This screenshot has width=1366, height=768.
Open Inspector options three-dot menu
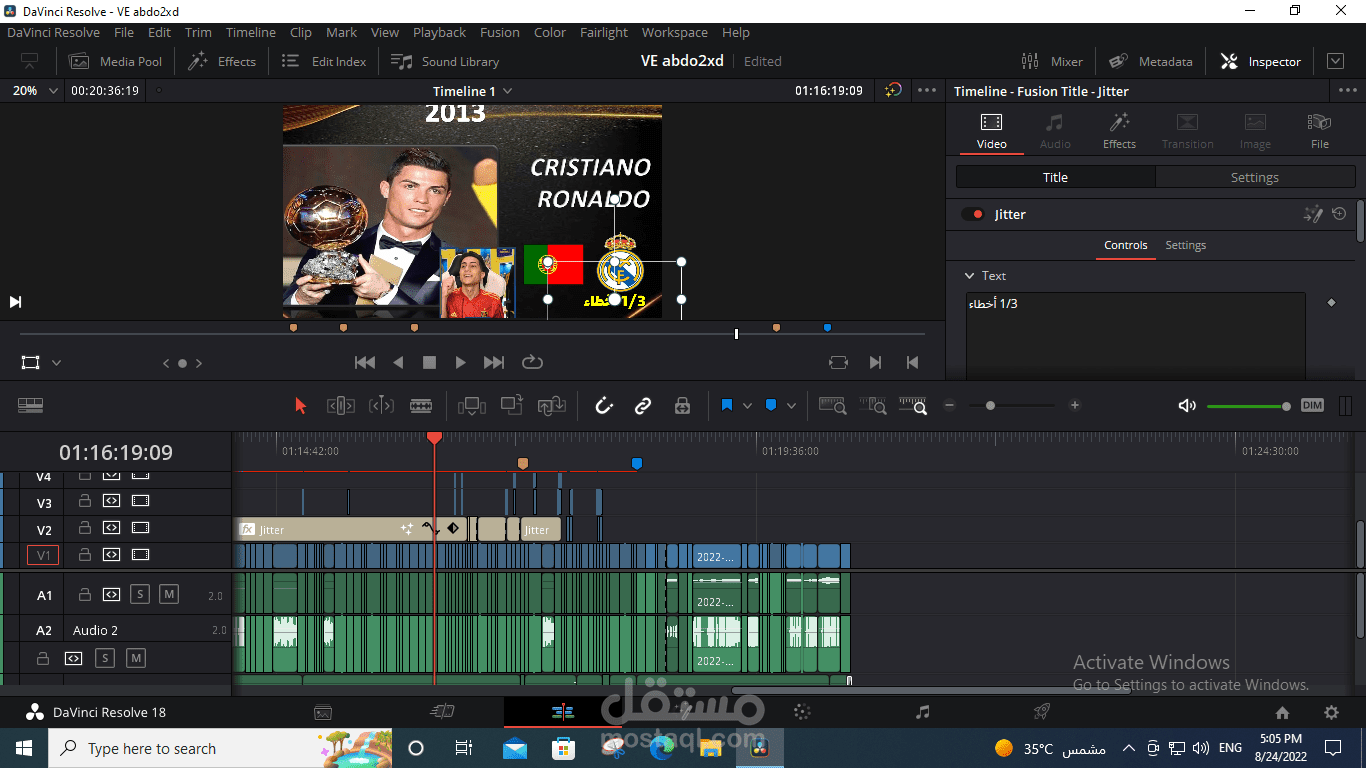click(1347, 90)
